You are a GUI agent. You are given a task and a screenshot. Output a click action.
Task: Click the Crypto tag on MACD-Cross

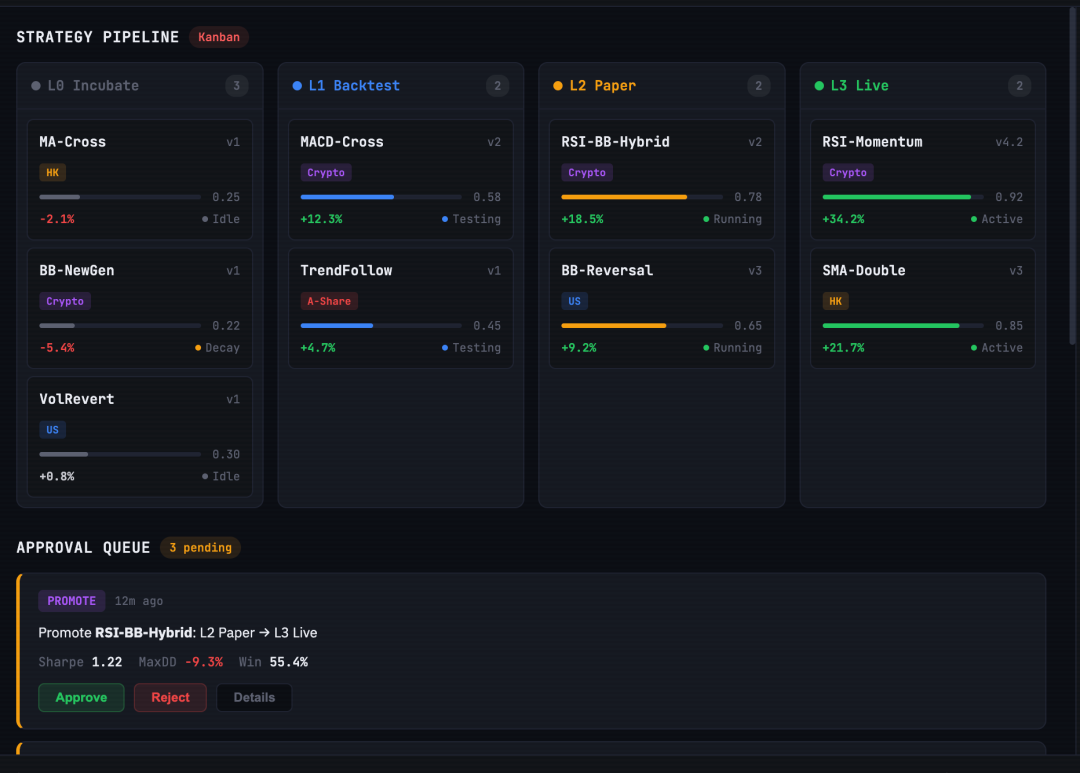pos(326,173)
